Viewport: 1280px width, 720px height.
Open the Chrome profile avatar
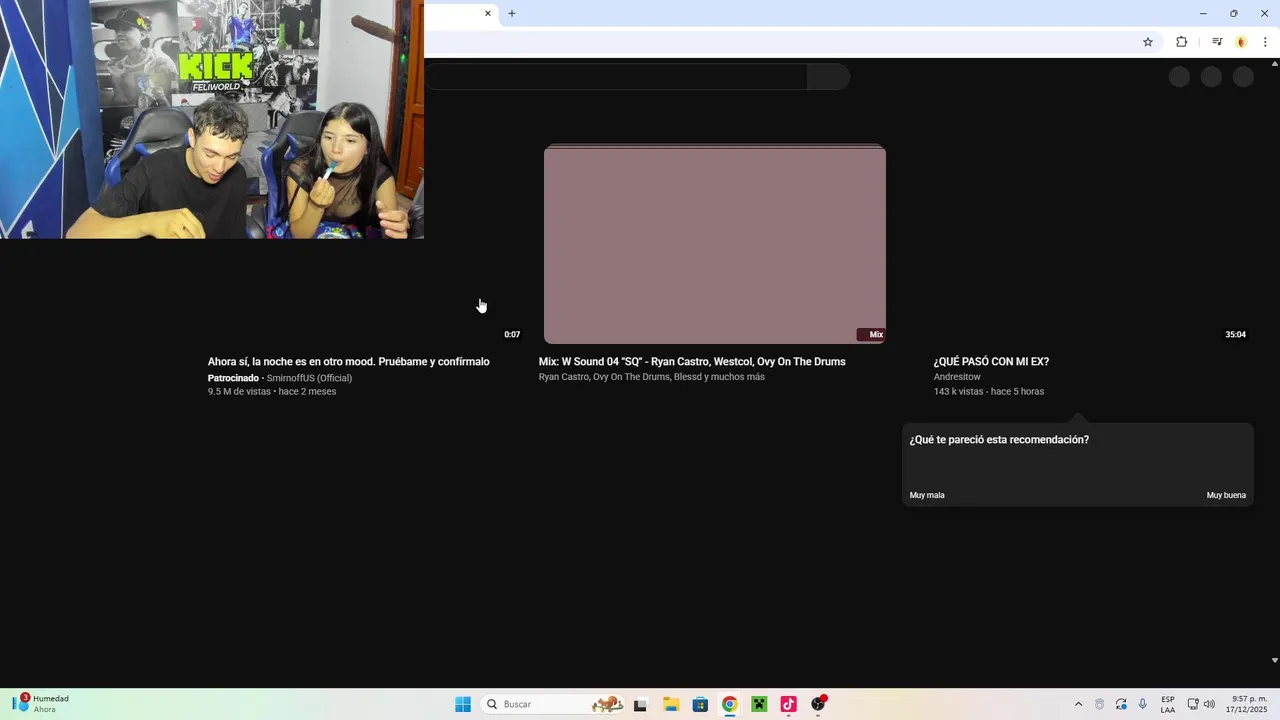(1241, 42)
